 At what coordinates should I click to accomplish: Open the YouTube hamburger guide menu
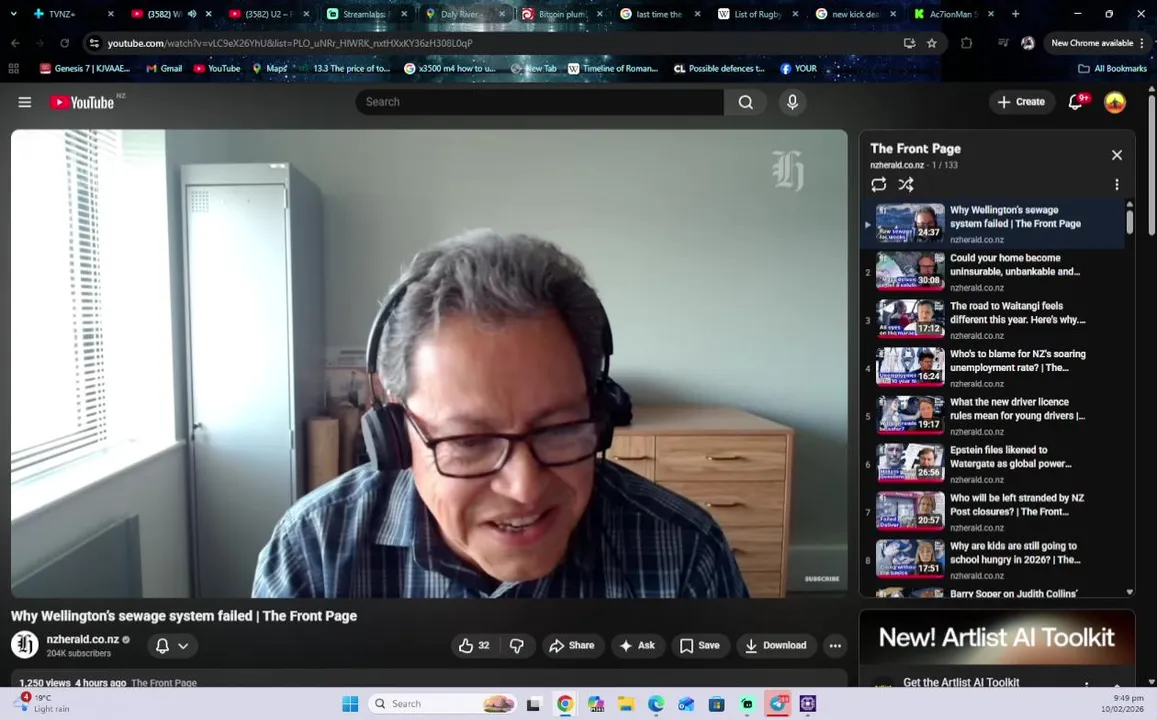click(x=24, y=102)
